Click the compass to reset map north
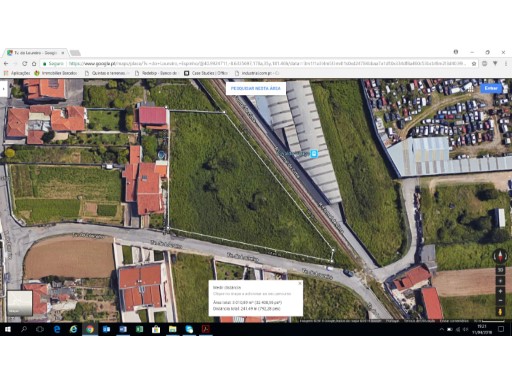Image resolution: width=512 pixels, height=384 pixels. tap(500, 256)
